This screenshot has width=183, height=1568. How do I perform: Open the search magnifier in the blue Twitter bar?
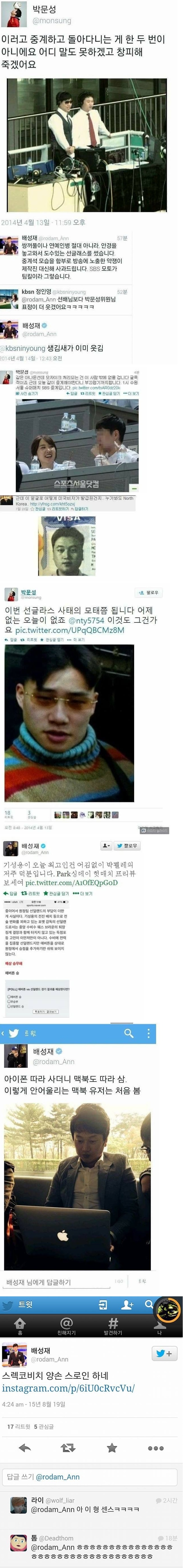129,1033
